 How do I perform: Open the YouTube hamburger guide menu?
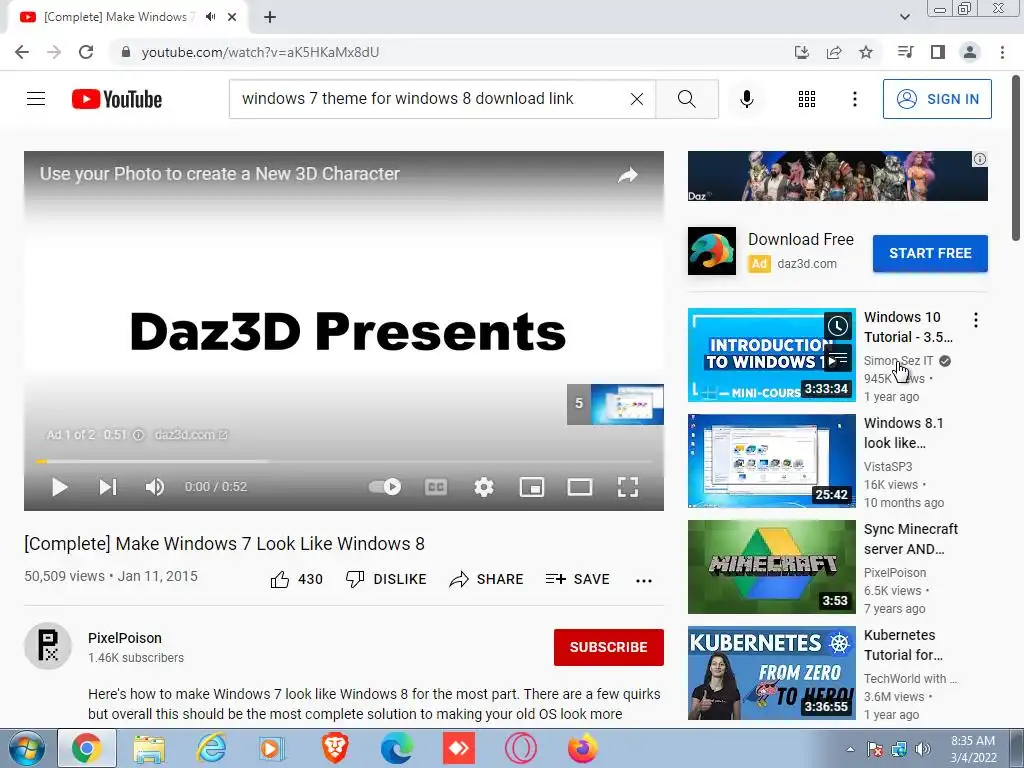tap(36, 99)
